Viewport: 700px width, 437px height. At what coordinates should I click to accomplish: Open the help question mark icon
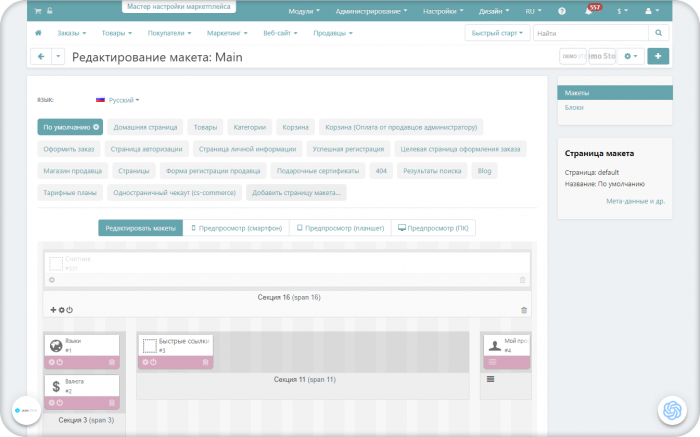pos(562,11)
